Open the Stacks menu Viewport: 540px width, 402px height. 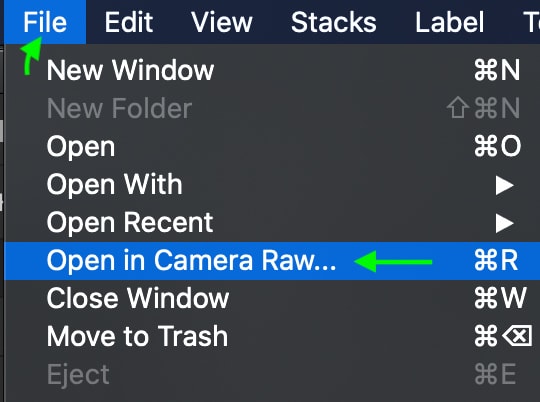point(333,22)
